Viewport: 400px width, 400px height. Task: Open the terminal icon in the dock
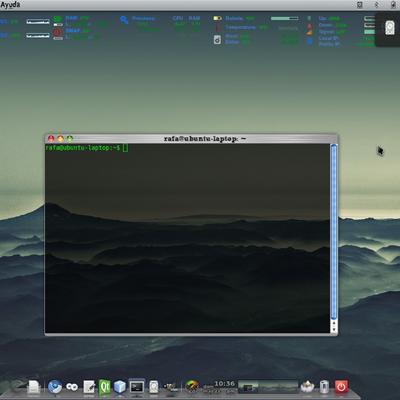click(x=137, y=387)
